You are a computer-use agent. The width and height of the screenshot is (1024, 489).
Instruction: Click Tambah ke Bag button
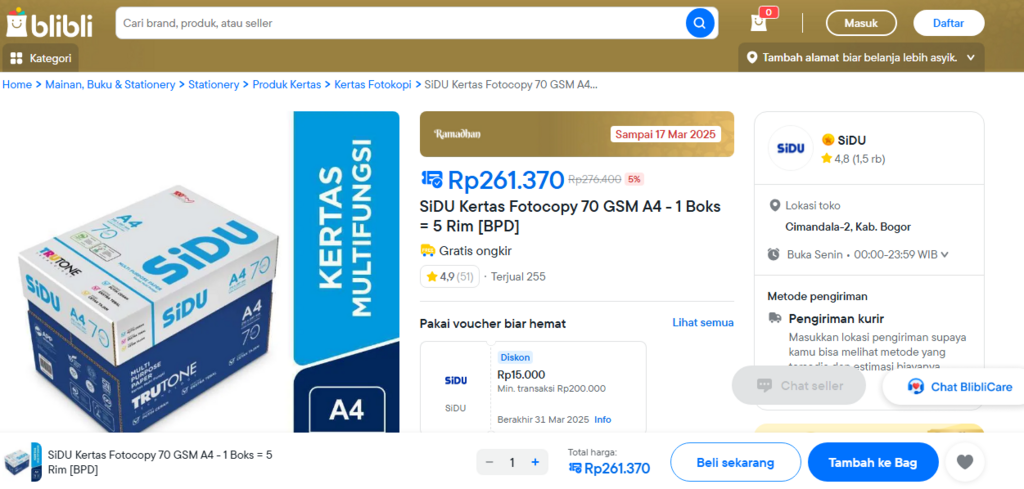(872, 462)
